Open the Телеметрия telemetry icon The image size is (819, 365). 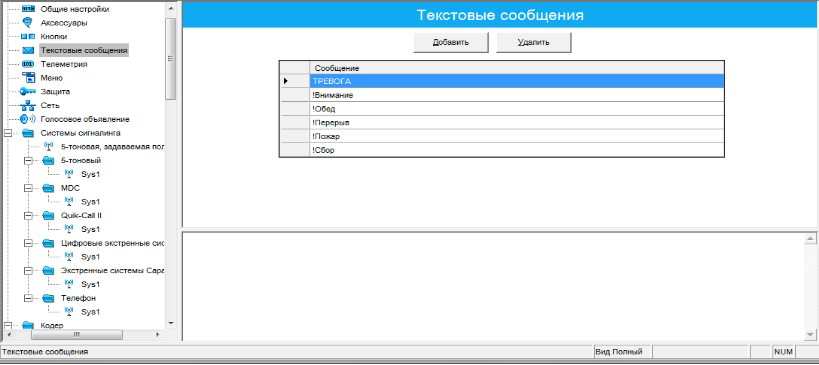pos(28,64)
